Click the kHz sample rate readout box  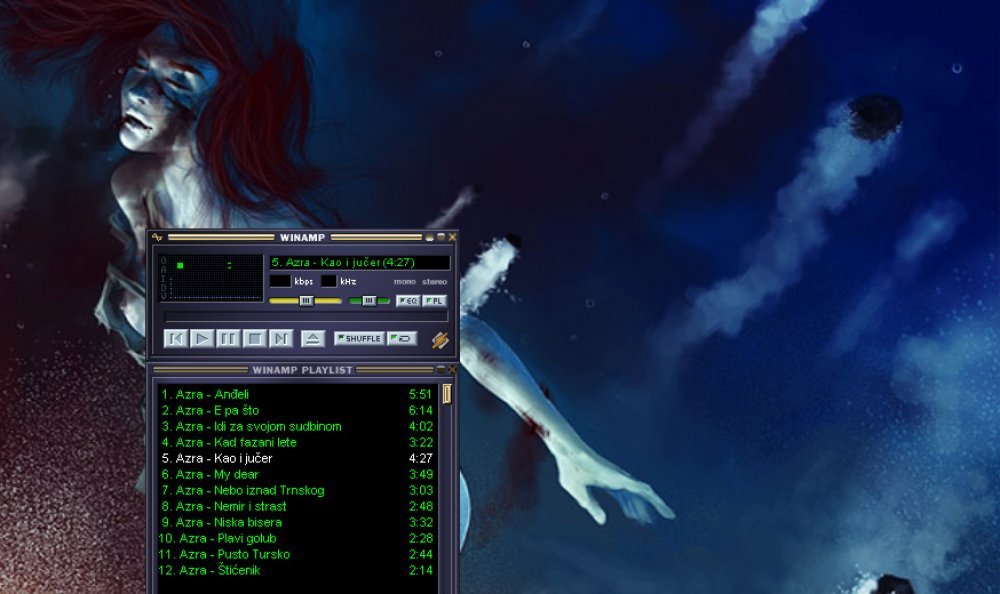pos(328,281)
